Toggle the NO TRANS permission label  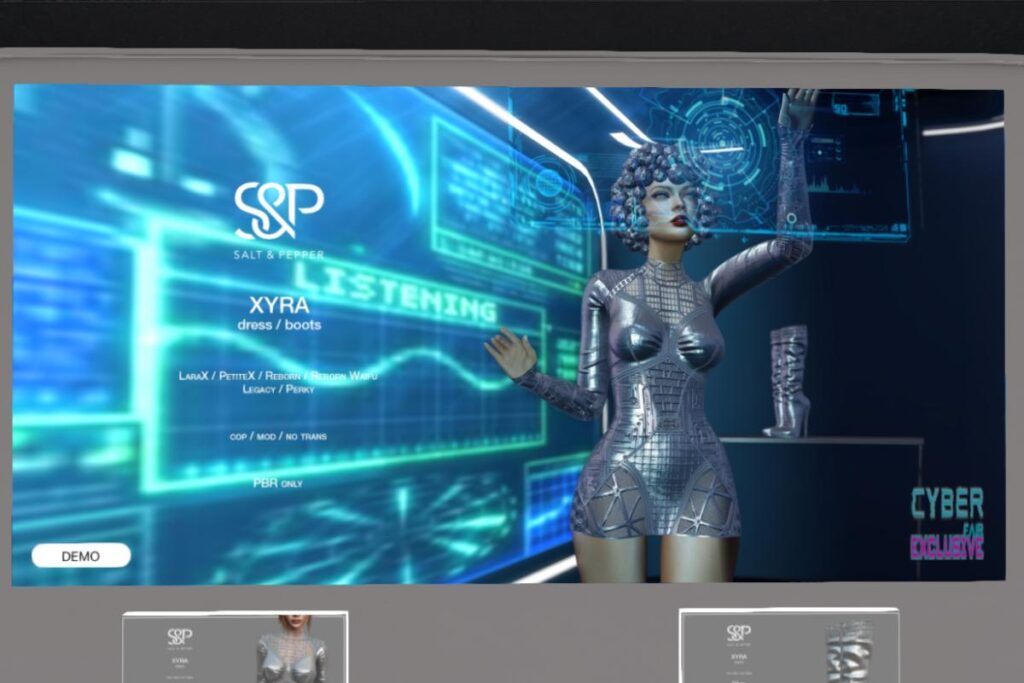click(x=308, y=437)
